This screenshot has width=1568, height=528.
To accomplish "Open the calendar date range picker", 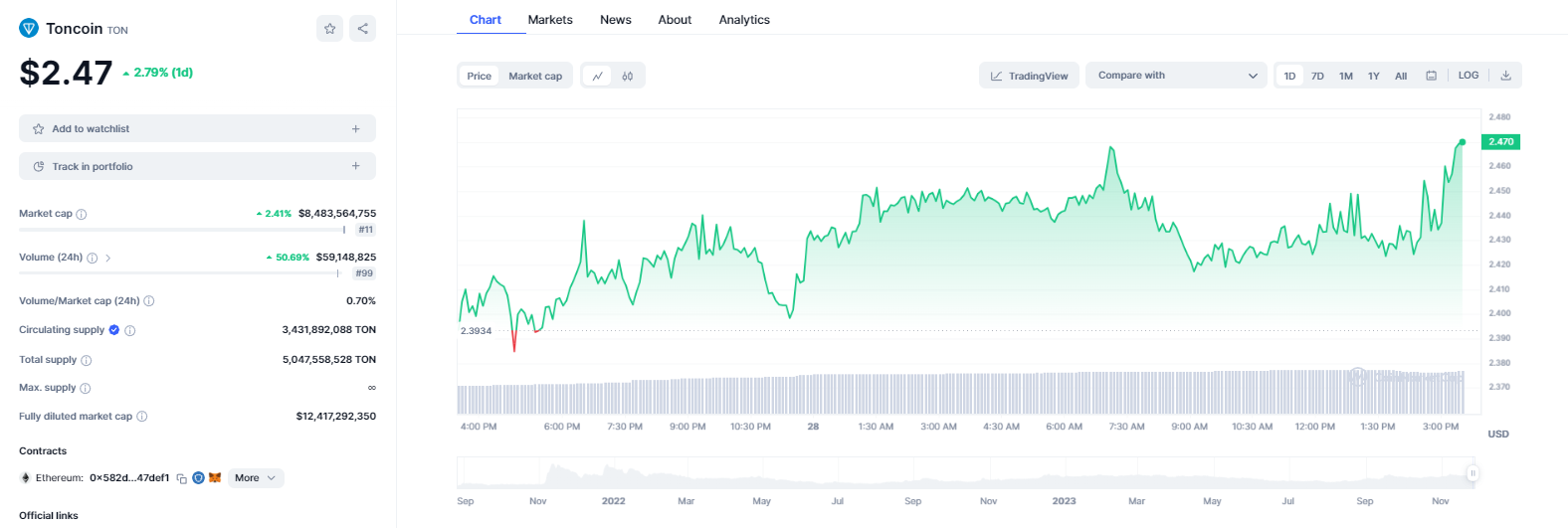I will click(1431, 76).
